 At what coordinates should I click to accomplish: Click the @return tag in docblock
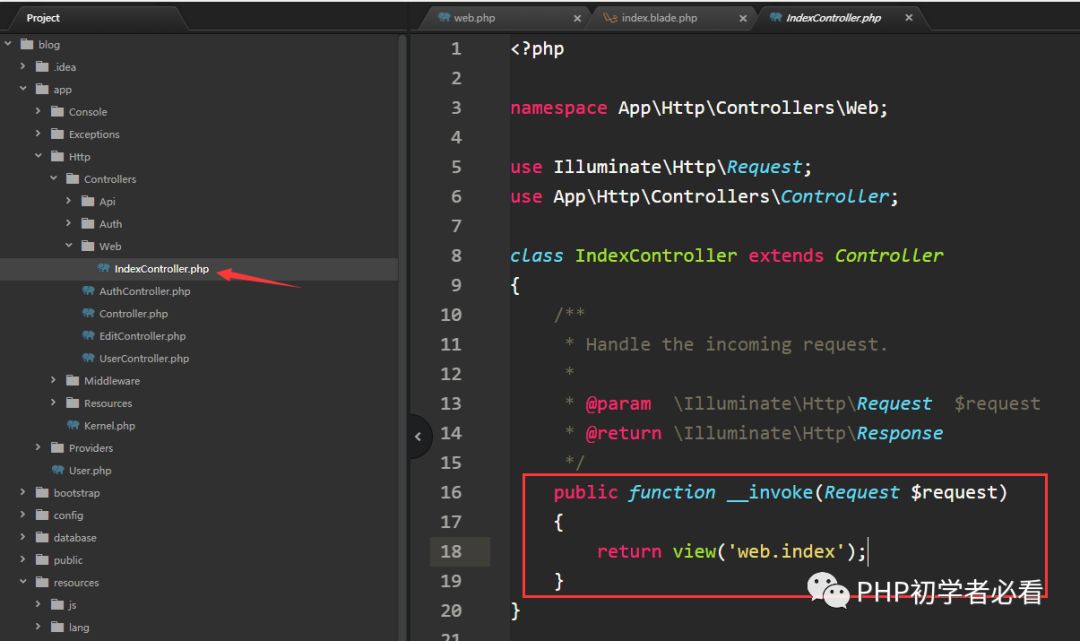coord(623,433)
